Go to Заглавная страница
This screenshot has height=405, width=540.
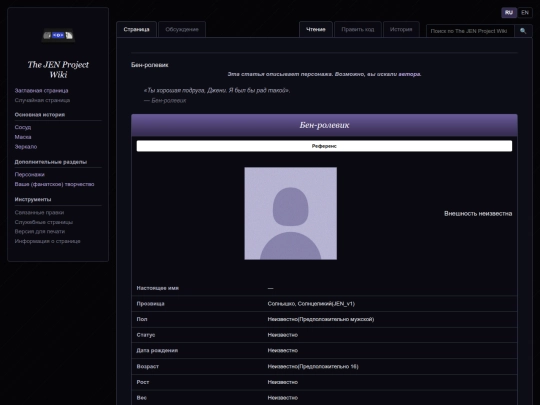[41, 91]
